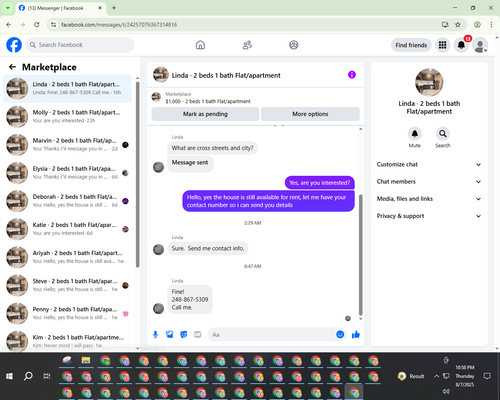Reload the browser page
The height and width of the screenshot is (400, 500).
pyautogui.click(x=37, y=25)
